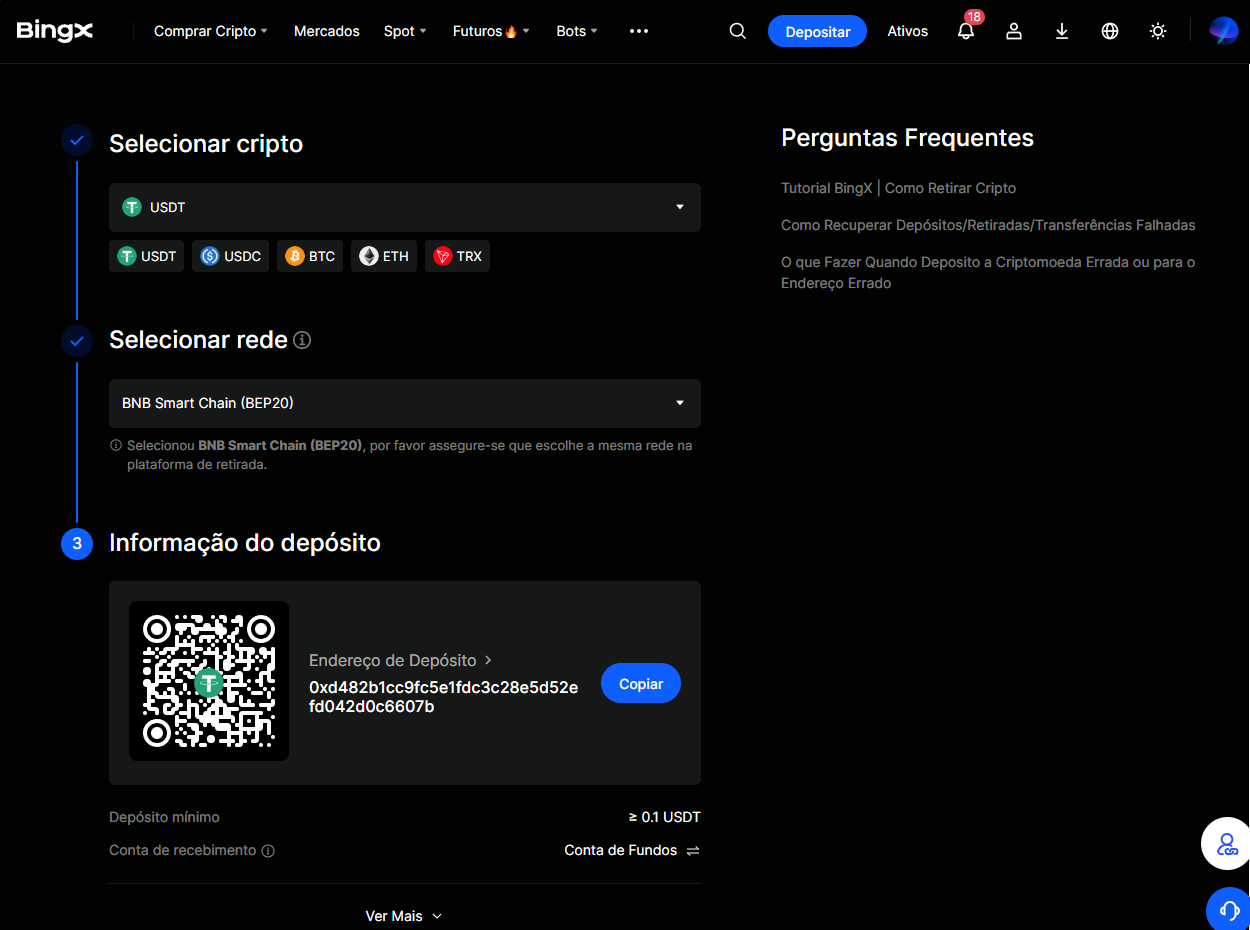Select the USDC quick chip

pyautogui.click(x=231, y=256)
